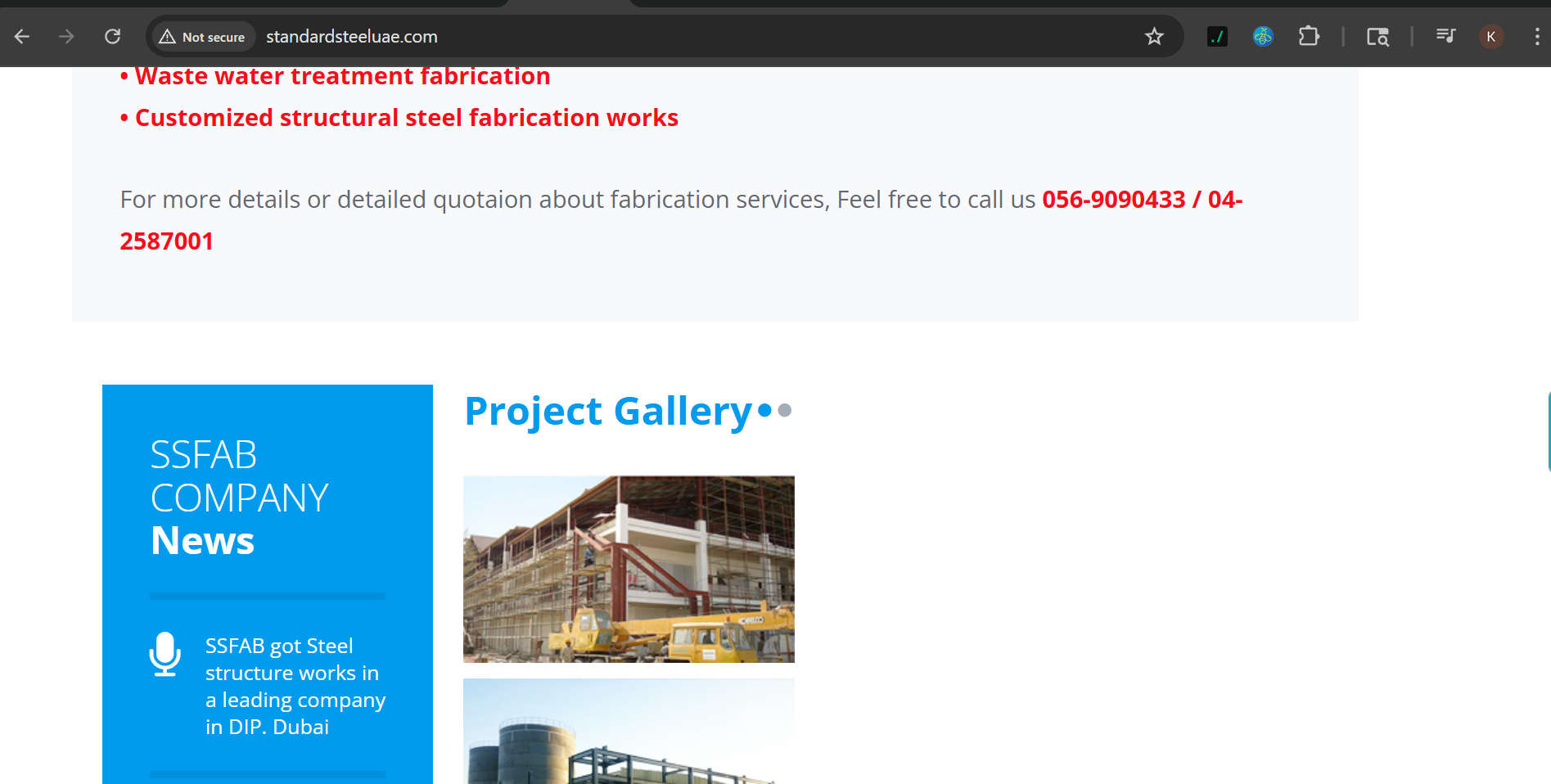Bookmark this page with the star icon
This screenshot has height=784, width=1551.
[x=1154, y=36]
